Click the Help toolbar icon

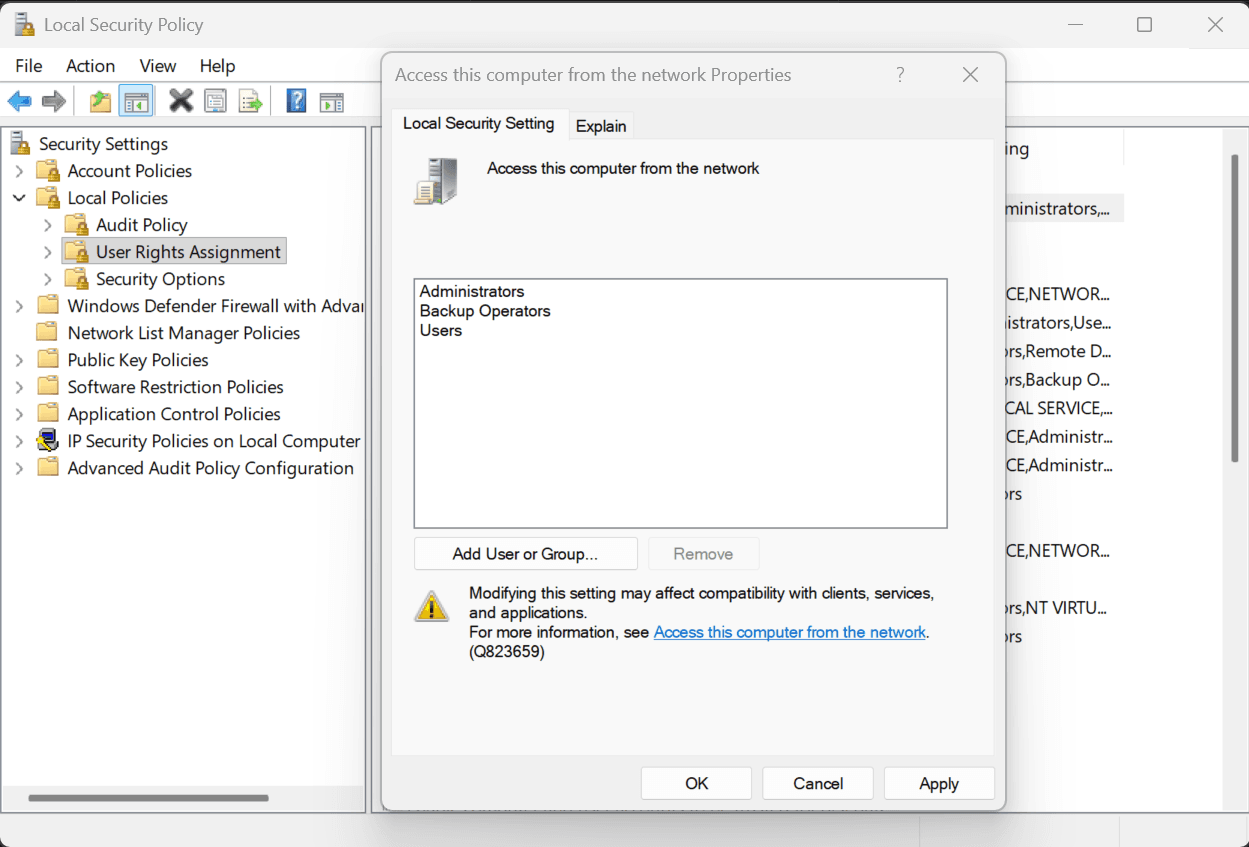(x=296, y=100)
